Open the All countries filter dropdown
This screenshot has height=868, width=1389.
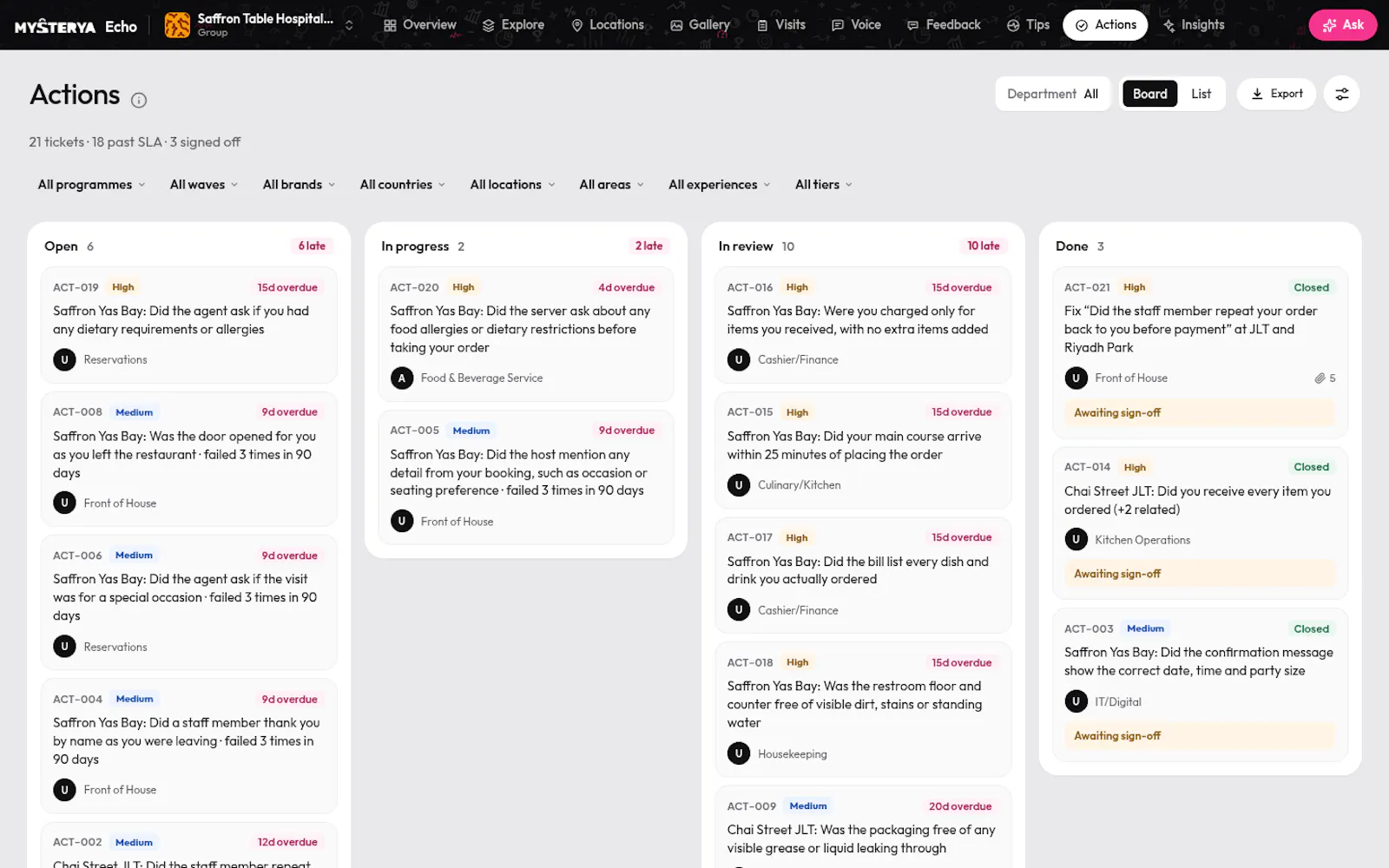click(x=403, y=185)
